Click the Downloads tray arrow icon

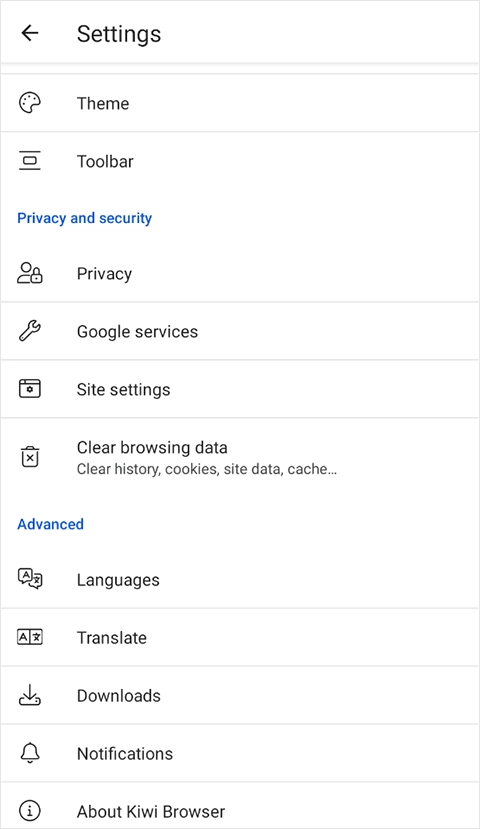30,695
